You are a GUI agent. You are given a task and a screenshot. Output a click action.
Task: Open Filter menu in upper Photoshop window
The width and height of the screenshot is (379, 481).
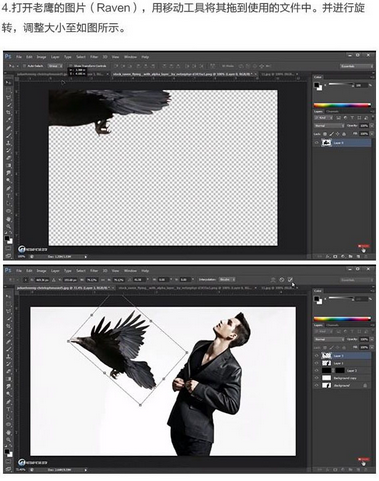pos(94,57)
